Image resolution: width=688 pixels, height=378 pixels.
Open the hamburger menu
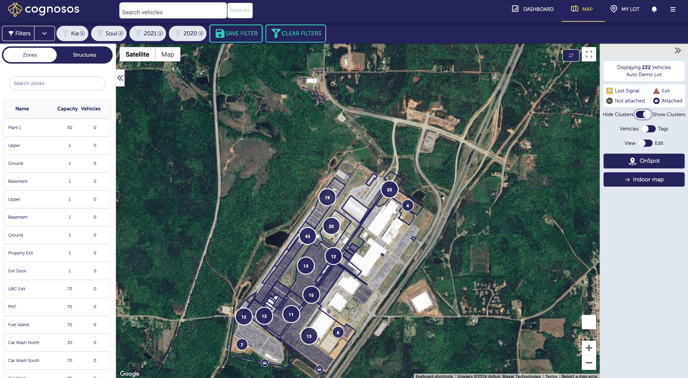(673, 9)
